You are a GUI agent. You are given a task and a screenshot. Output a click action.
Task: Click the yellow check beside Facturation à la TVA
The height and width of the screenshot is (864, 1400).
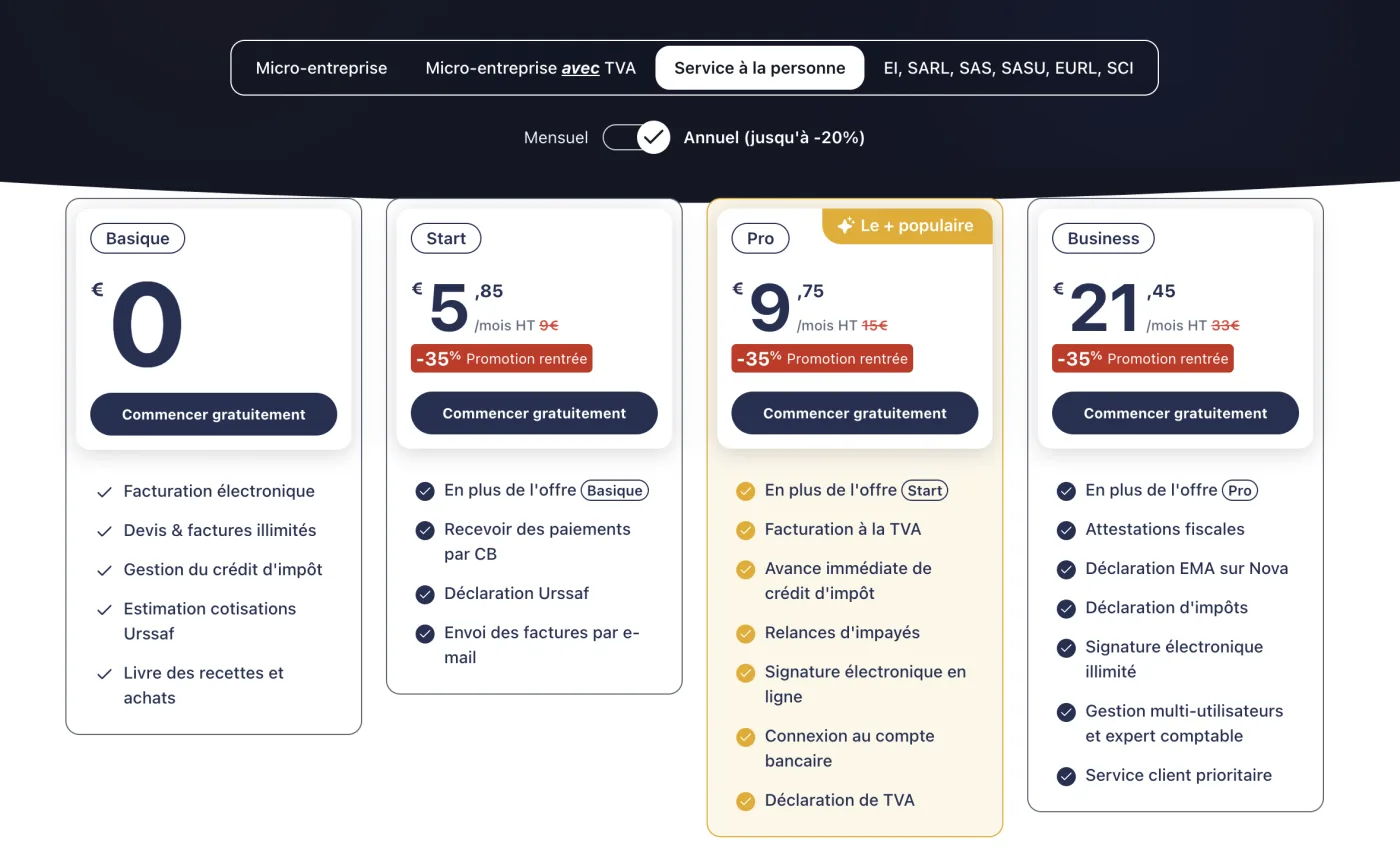click(x=745, y=530)
